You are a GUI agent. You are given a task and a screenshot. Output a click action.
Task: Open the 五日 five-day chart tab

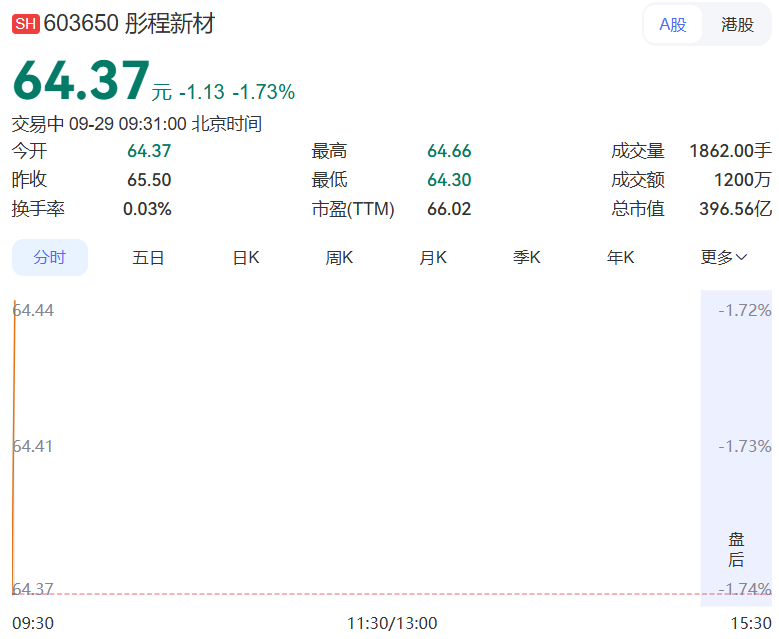point(148,257)
